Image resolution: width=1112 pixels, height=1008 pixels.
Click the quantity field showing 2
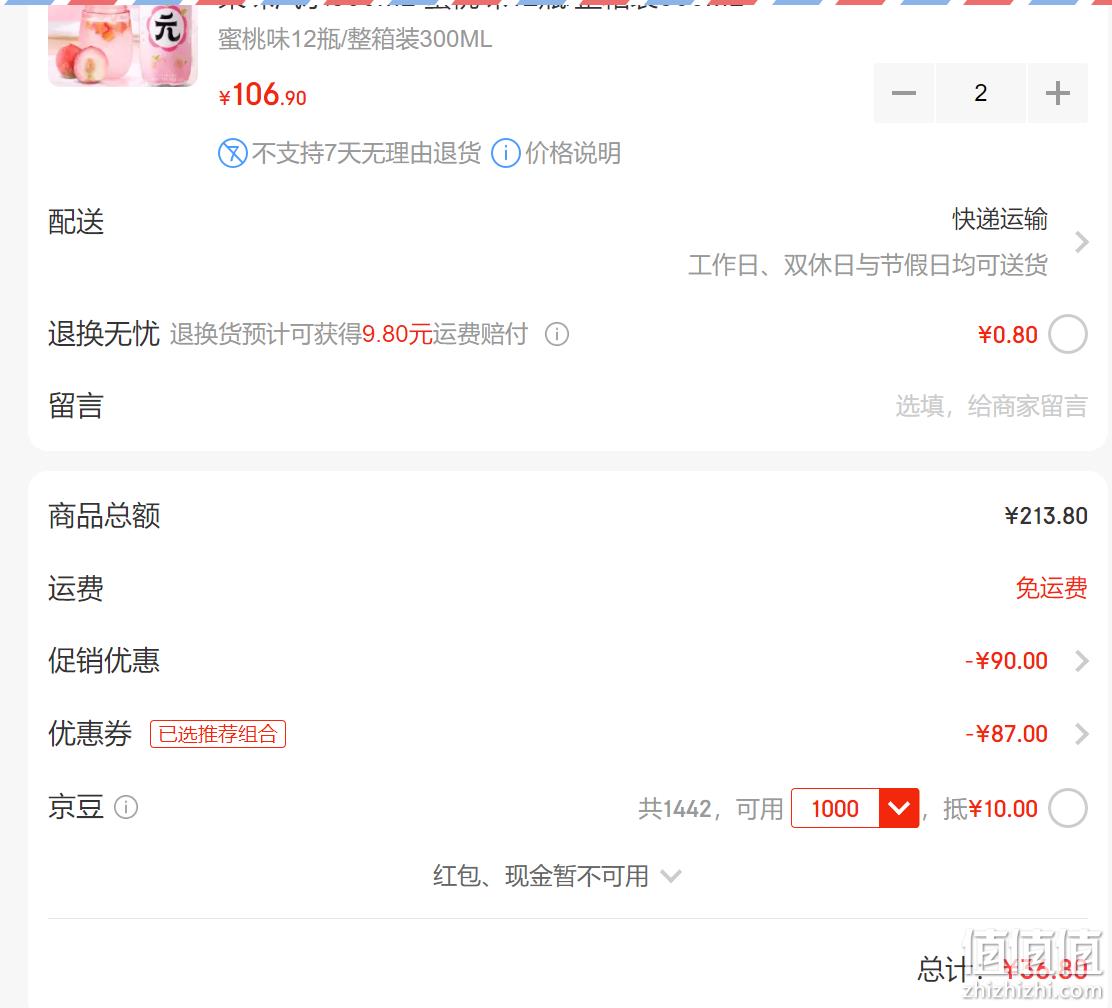point(981,93)
